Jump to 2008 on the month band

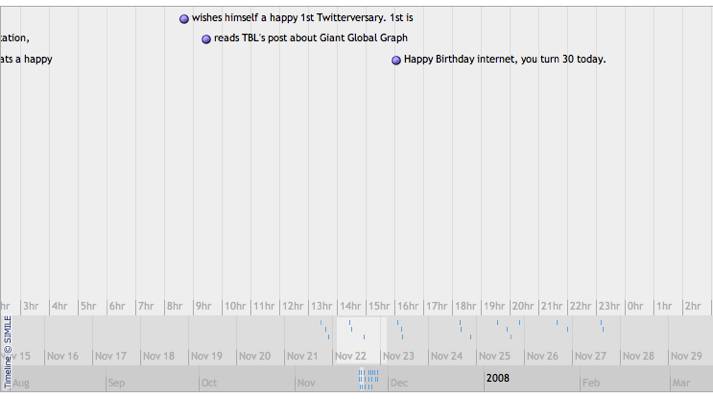click(x=497, y=378)
